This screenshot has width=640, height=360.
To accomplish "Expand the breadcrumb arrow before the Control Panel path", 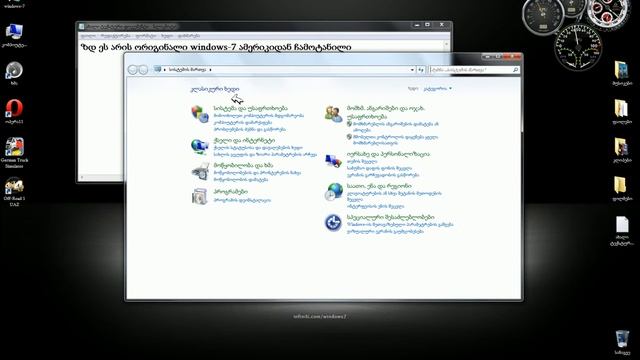I will (x=165, y=70).
